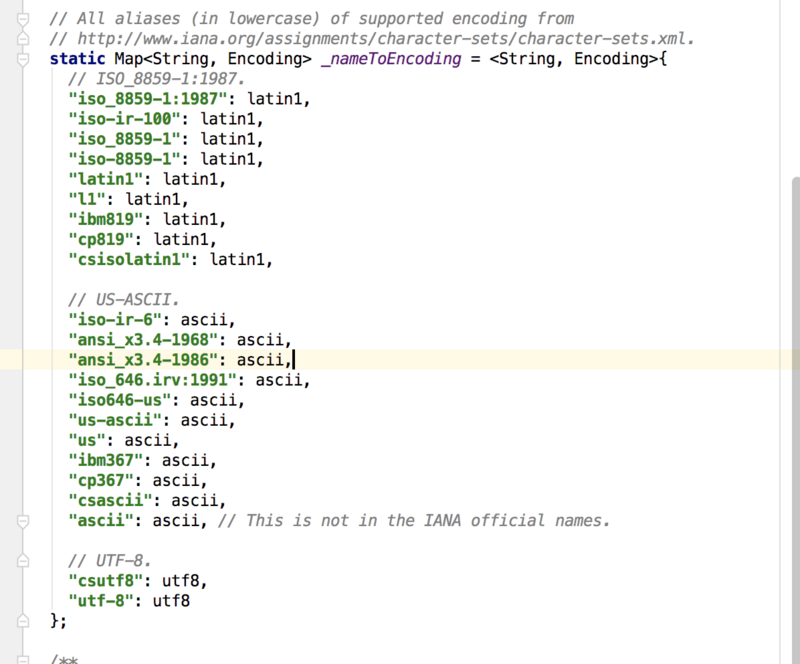
Task: Click the utf8 value after "csutf8"
Action: point(181,581)
